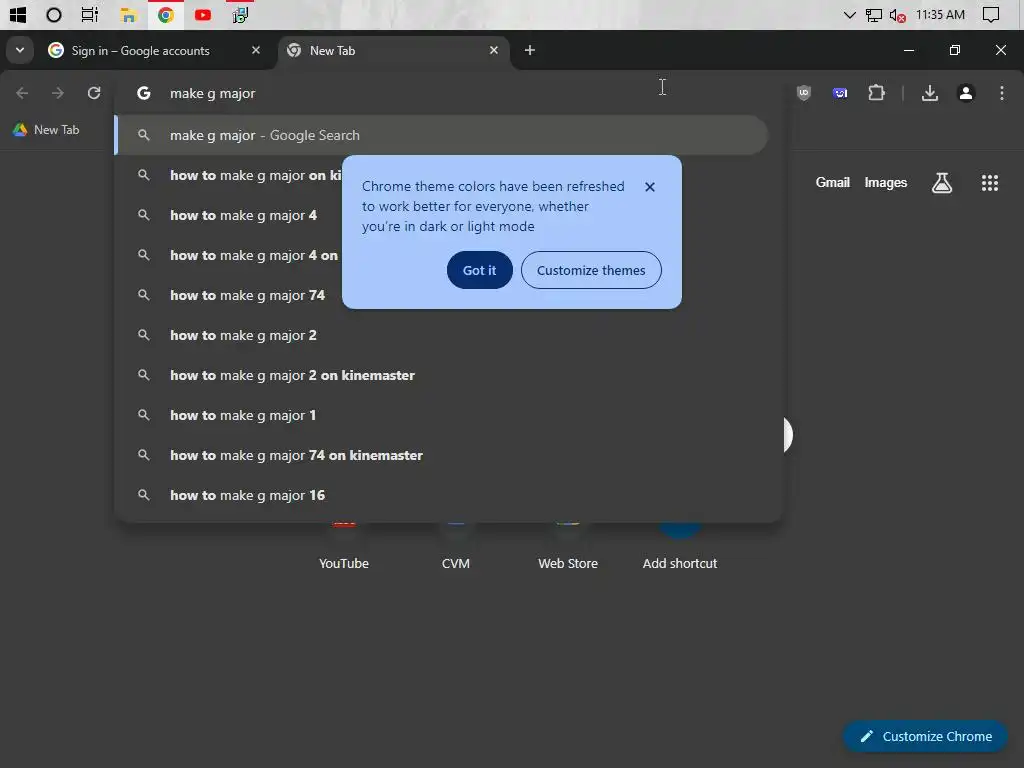Screen dimensions: 1024x768
Task: Open the taskbar app with network computers icon
Action: click(x=240, y=14)
